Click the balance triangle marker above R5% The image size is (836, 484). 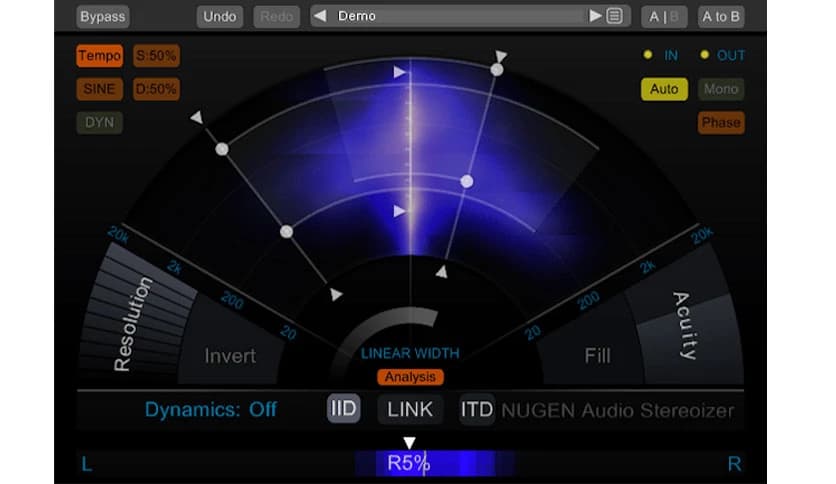409,442
